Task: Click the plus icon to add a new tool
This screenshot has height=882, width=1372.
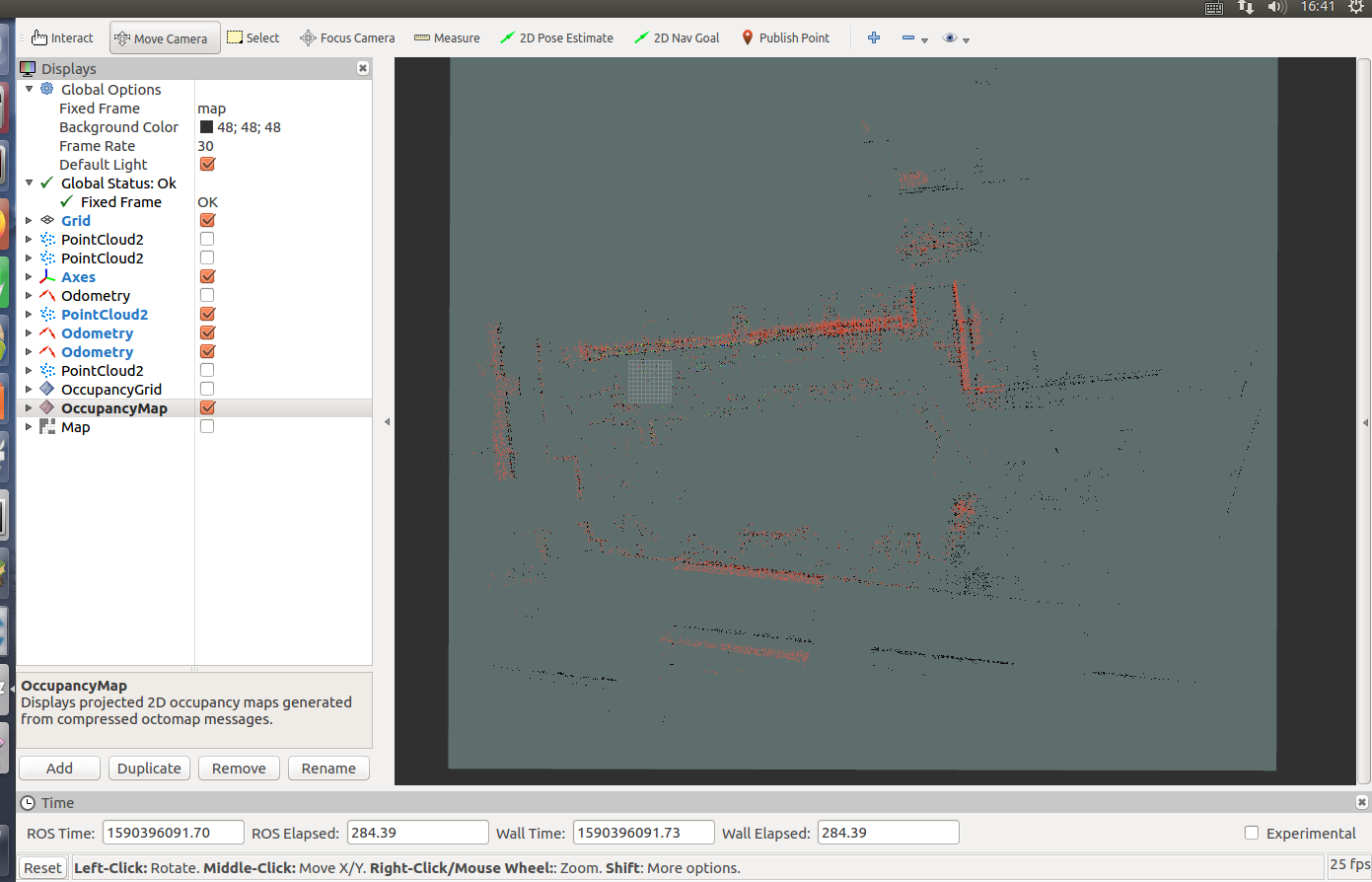Action: click(x=874, y=37)
